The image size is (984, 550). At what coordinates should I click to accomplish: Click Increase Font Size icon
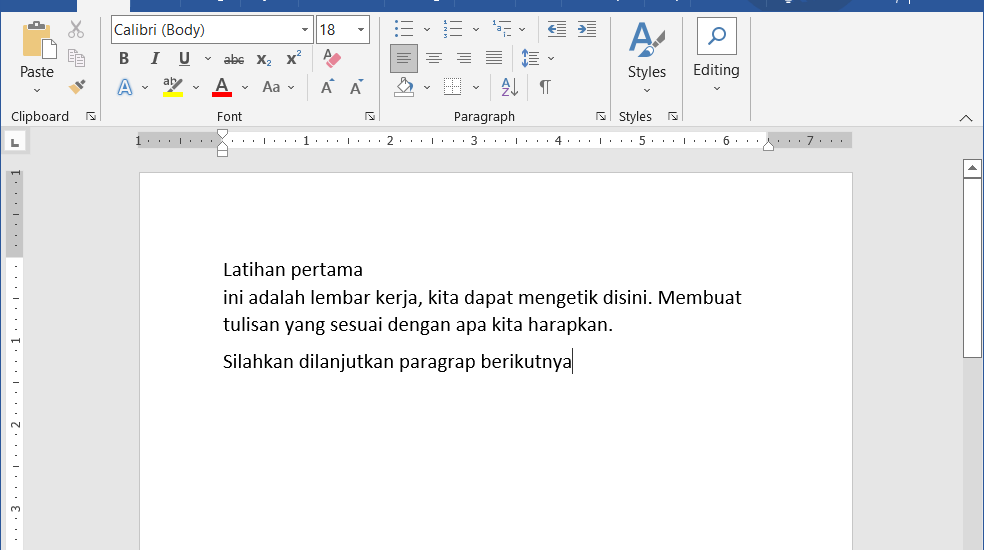pyautogui.click(x=327, y=87)
